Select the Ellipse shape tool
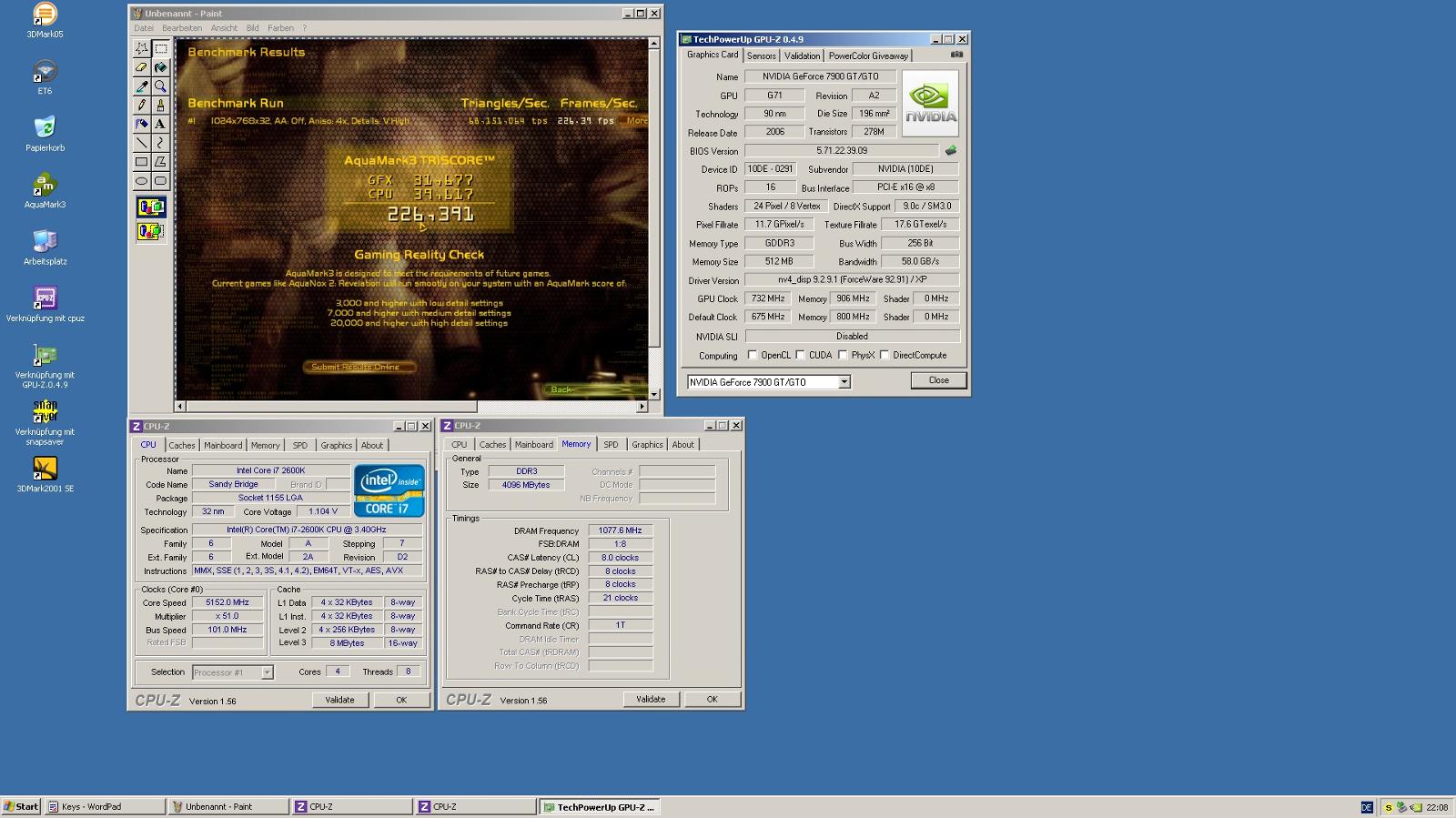The image size is (1456, 818). click(x=141, y=181)
